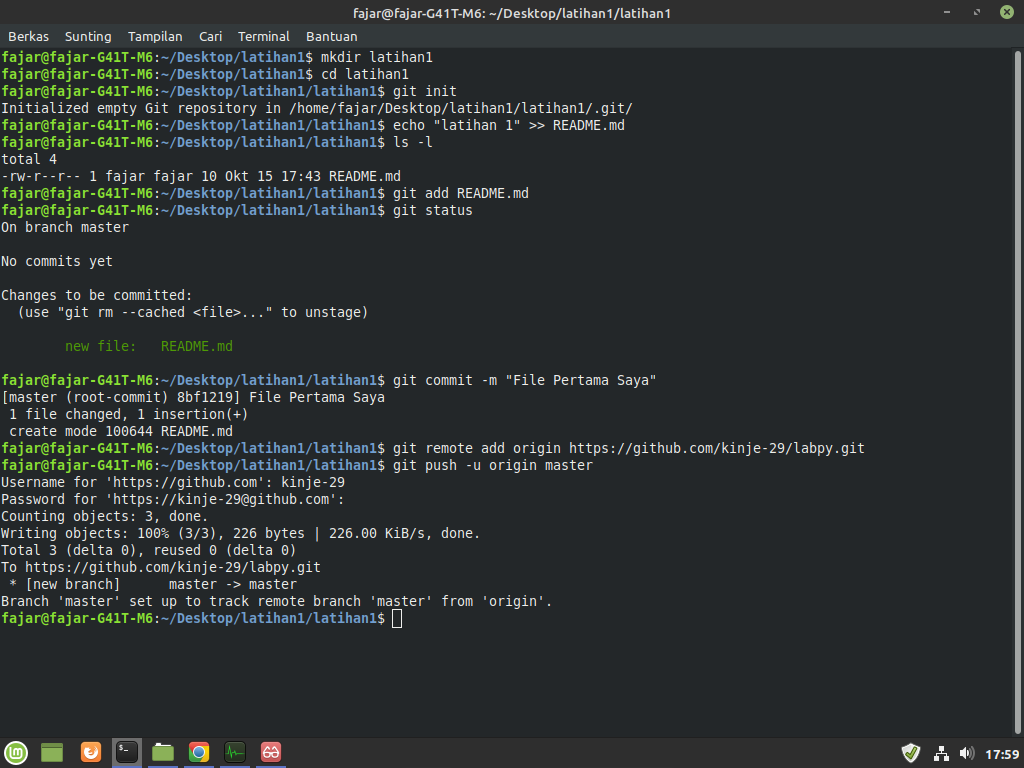1024x768 pixels.
Task: Click commit hash '8bf1219' text
Action: click(x=204, y=397)
